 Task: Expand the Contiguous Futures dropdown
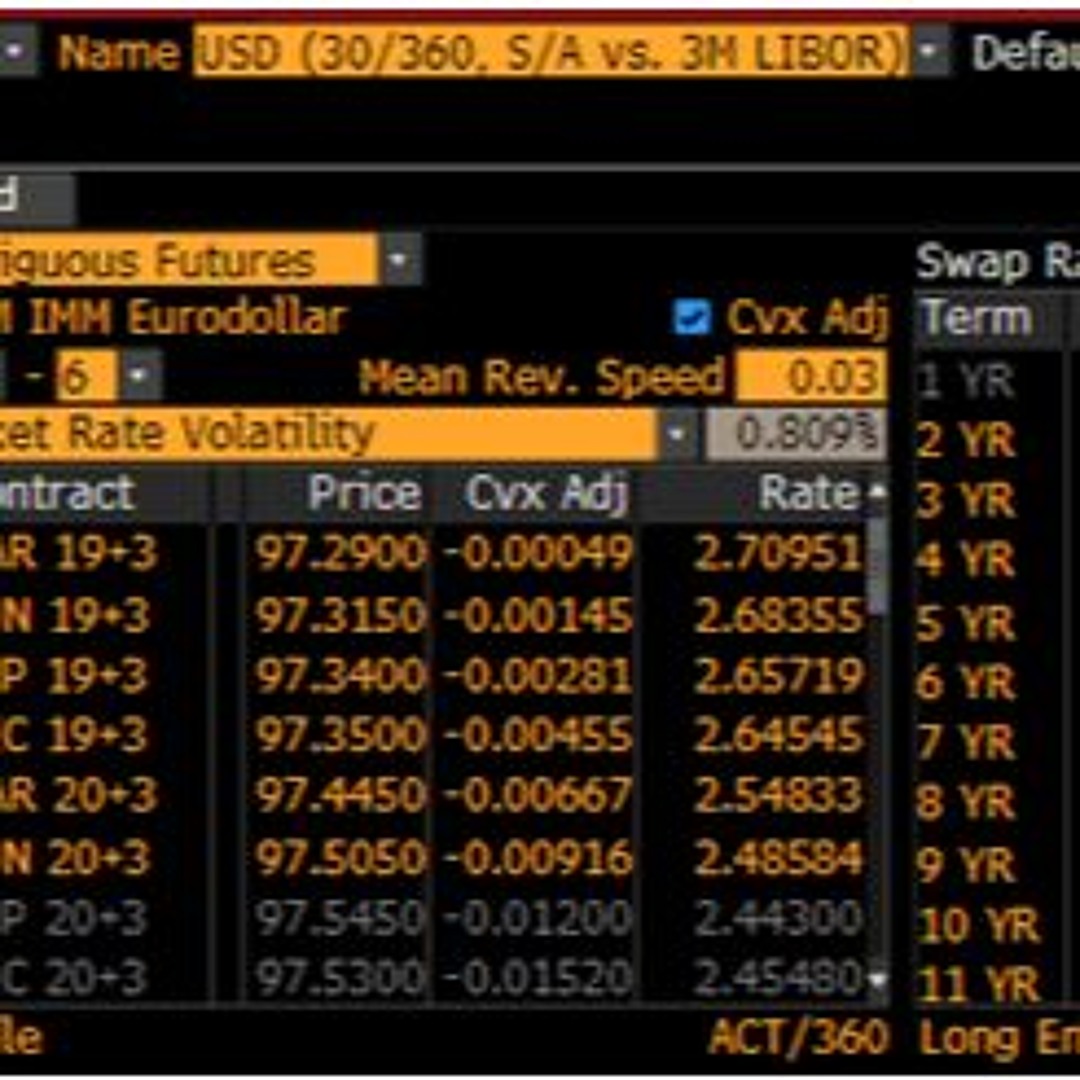pyautogui.click(x=398, y=261)
